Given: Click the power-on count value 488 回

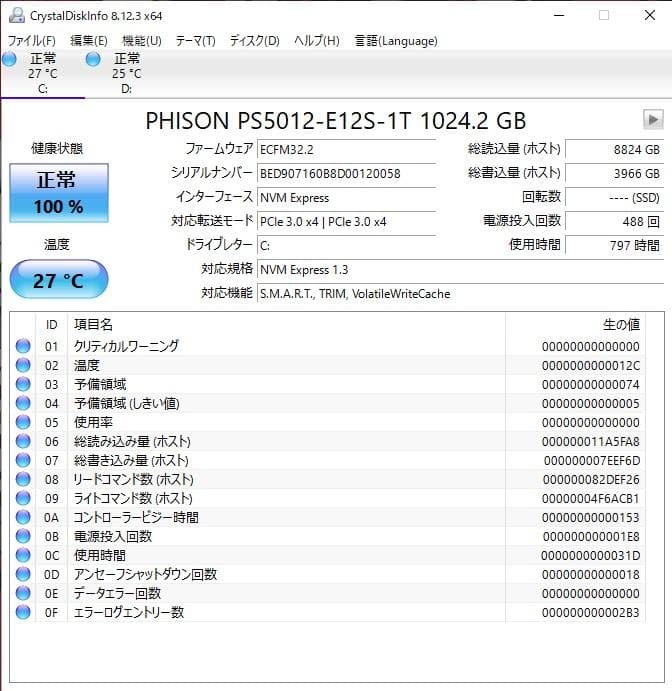Looking at the screenshot, I should pos(614,221).
